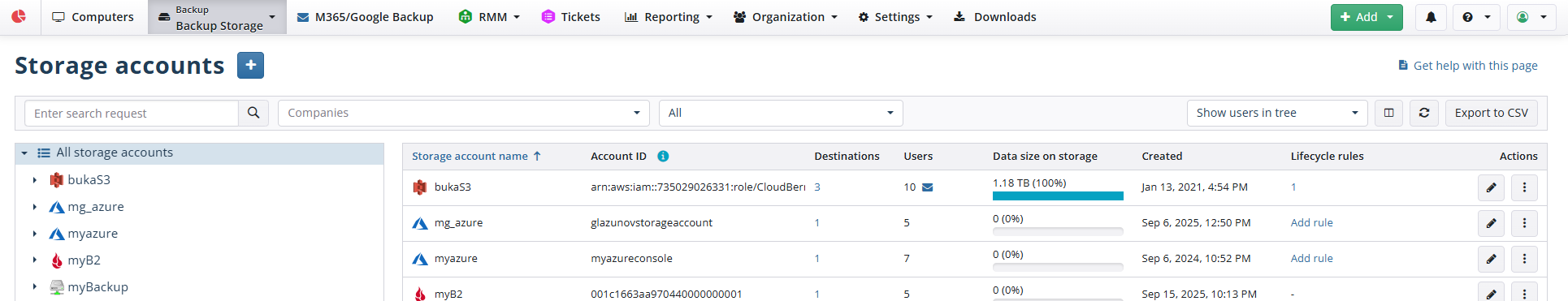
Task: Open the notifications bell
Action: pos(1431,17)
